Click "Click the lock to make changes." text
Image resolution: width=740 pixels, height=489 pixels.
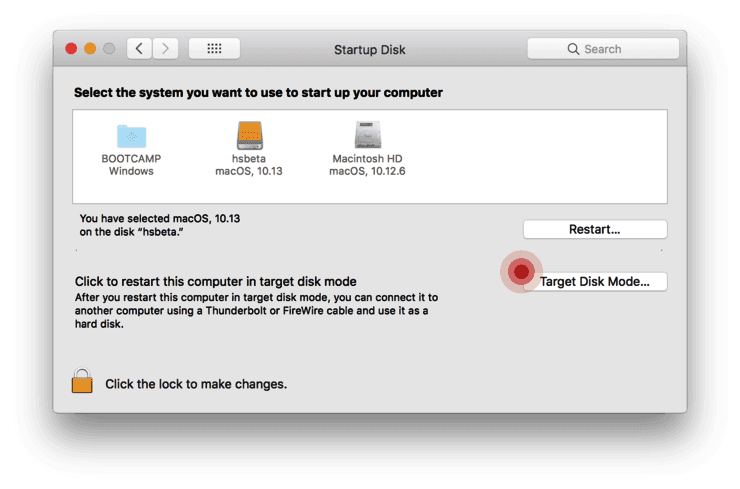(196, 384)
